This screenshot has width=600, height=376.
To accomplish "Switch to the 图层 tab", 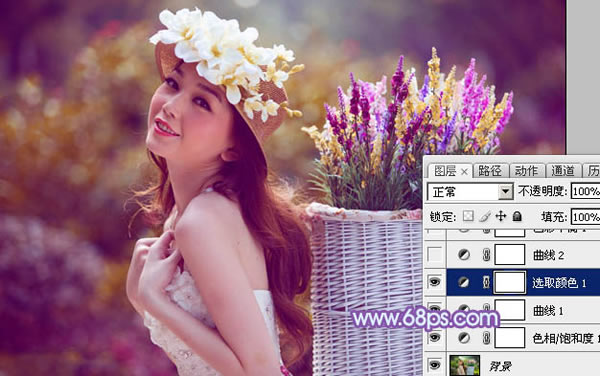I will click(x=445, y=171).
